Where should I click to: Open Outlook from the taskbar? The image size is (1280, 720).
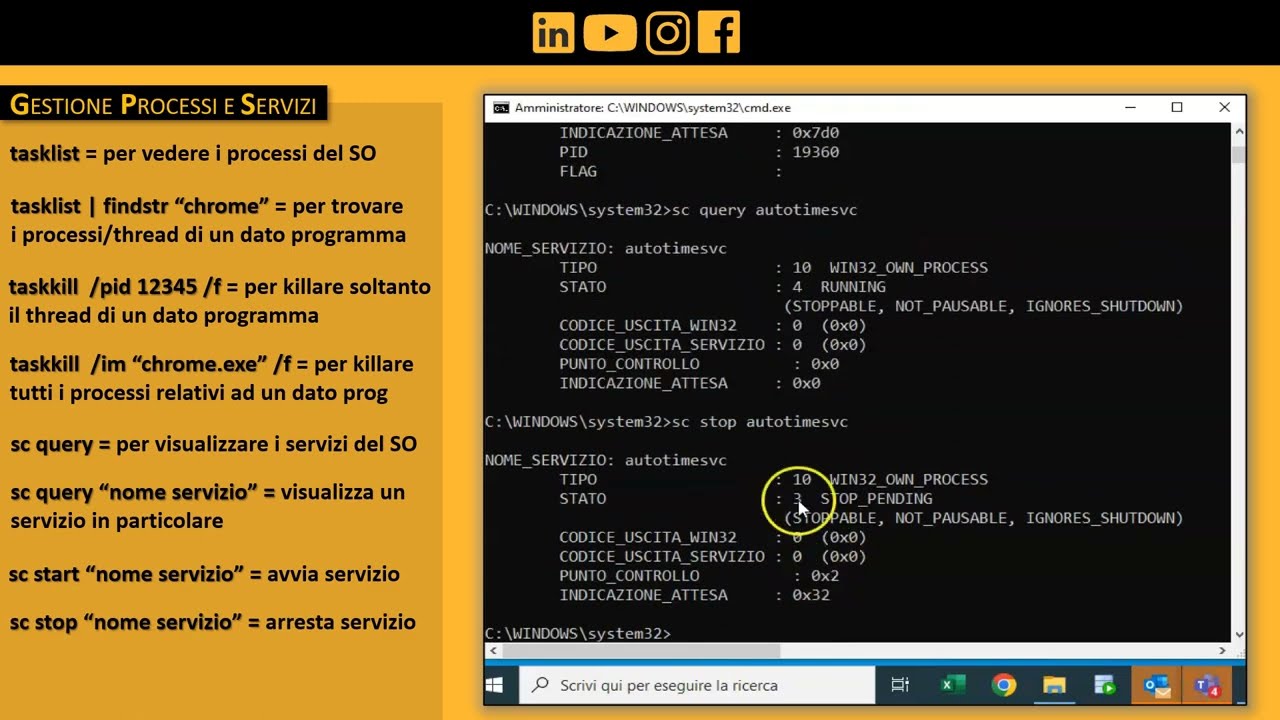click(x=1157, y=685)
